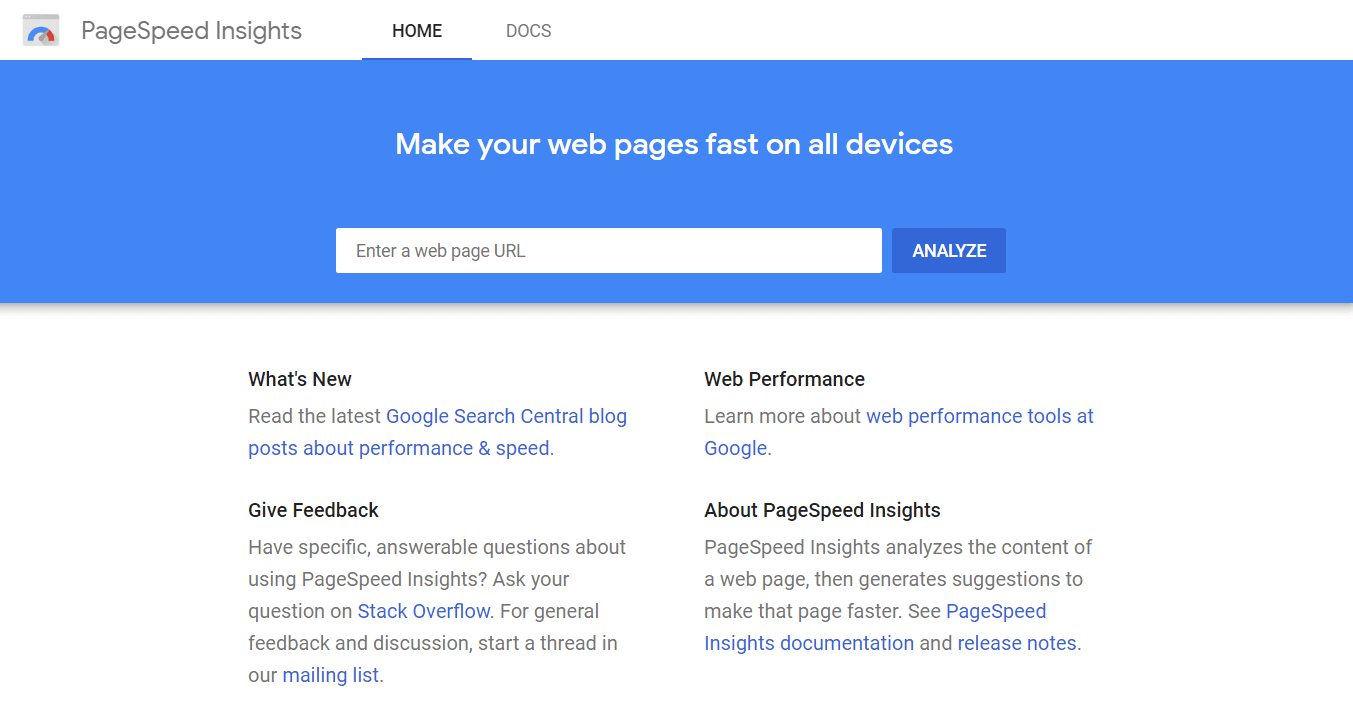
Task: Select the HOME tab
Action: pyautogui.click(x=416, y=31)
